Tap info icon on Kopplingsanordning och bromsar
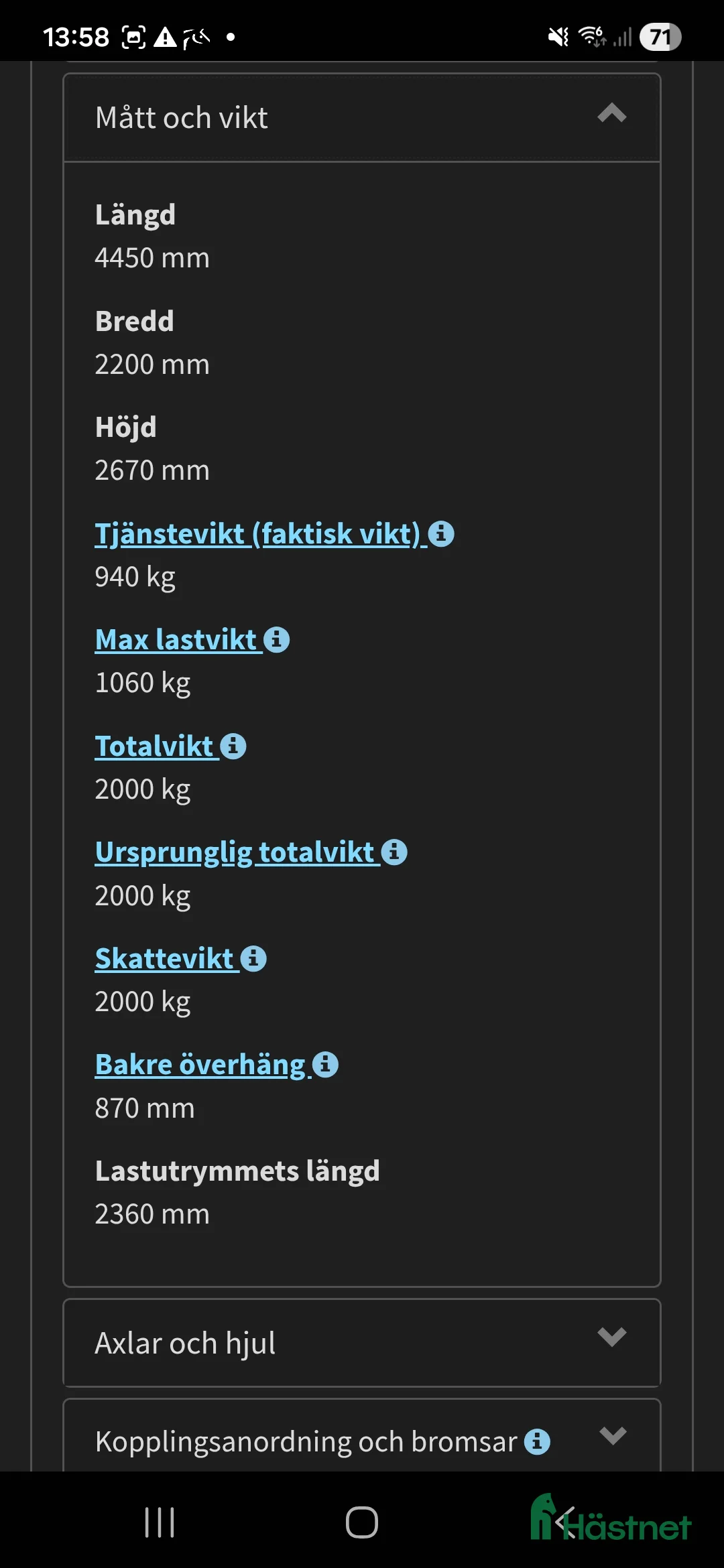This screenshot has height=1568, width=724. (537, 1441)
